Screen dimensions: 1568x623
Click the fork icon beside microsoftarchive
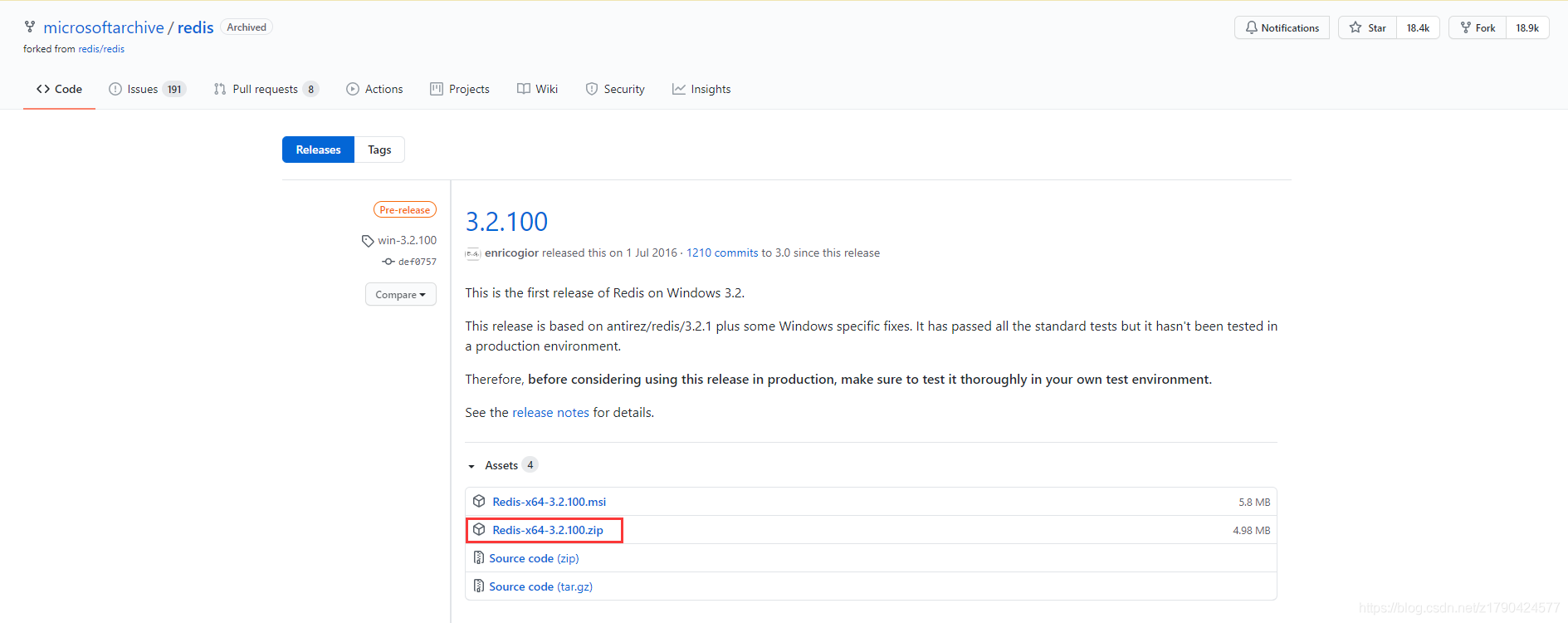pyautogui.click(x=30, y=27)
